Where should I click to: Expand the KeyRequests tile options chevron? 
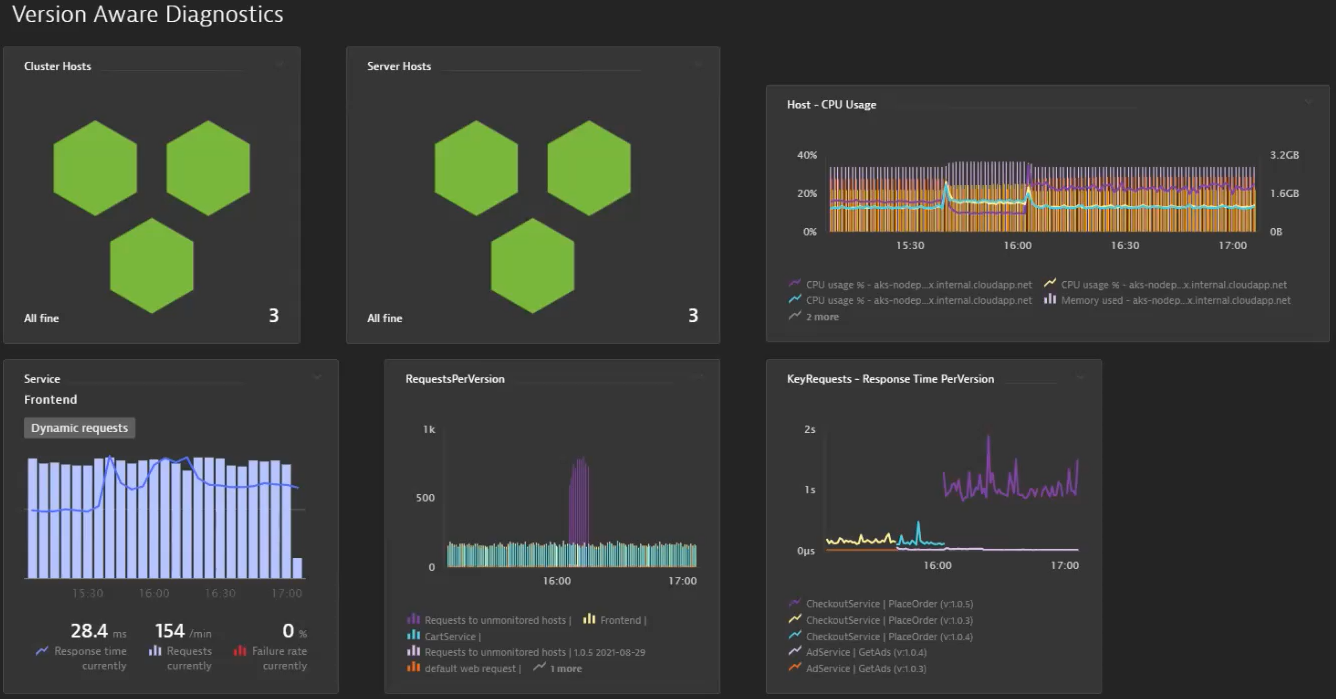[x=1080, y=377]
